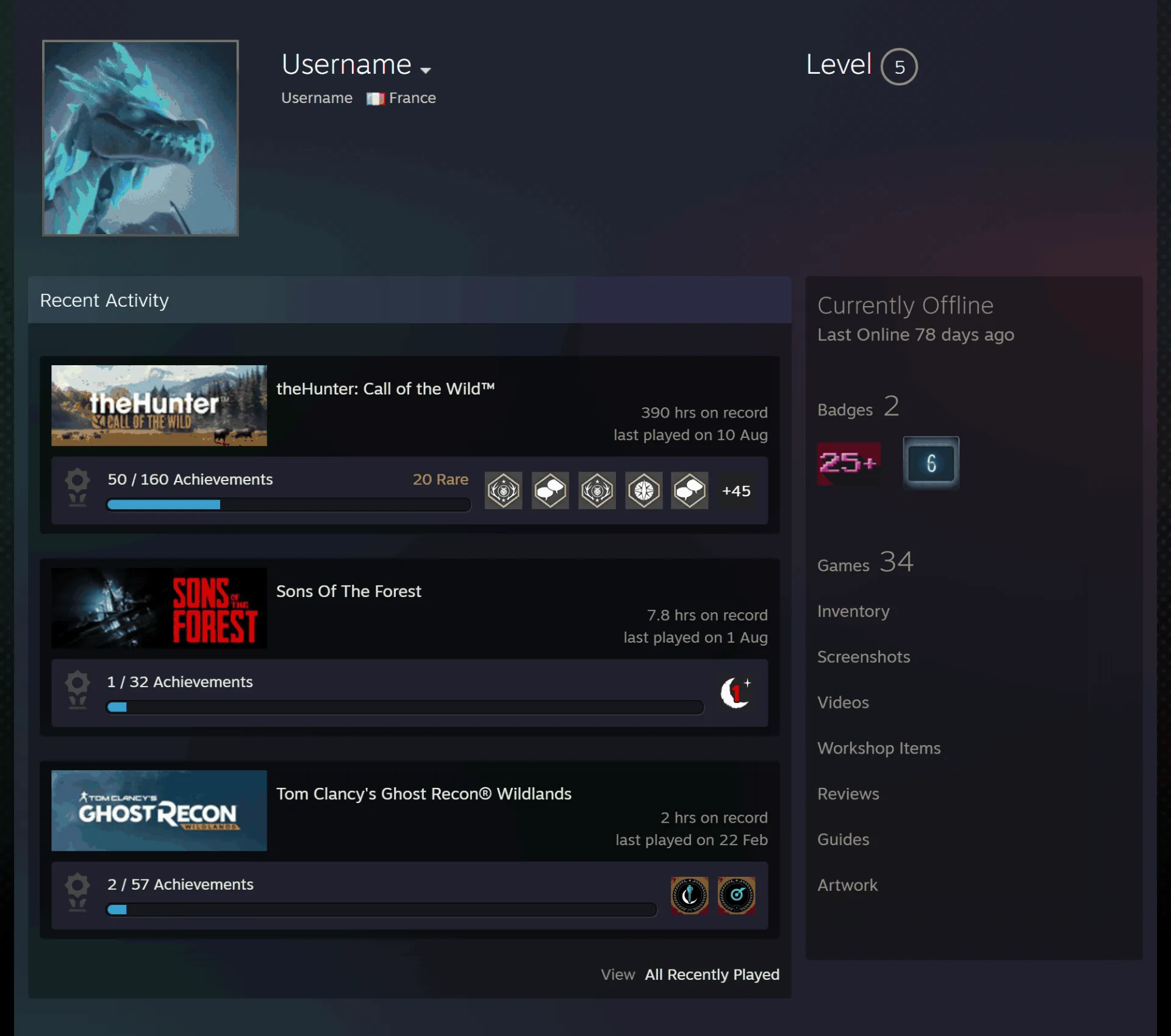This screenshot has width=1171, height=1036.
Task: Open the Username dropdown arrow
Action: tap(426, 70)
